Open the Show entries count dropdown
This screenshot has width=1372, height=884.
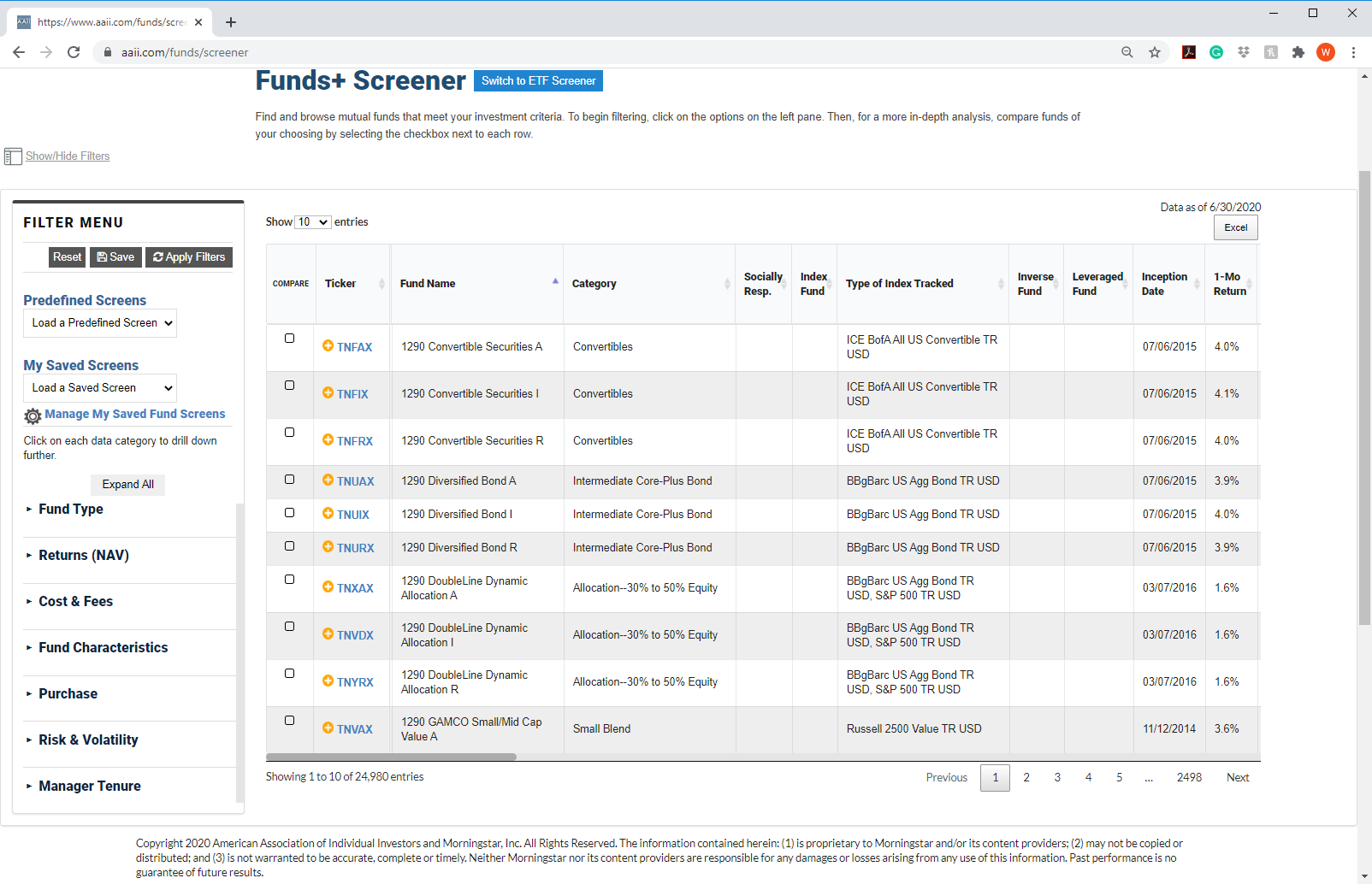(312, 222)
